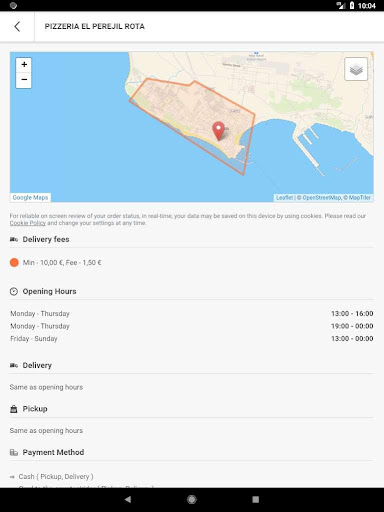
Task: Click inside the orange delivery area polygon
Action: tap(187, 110)
